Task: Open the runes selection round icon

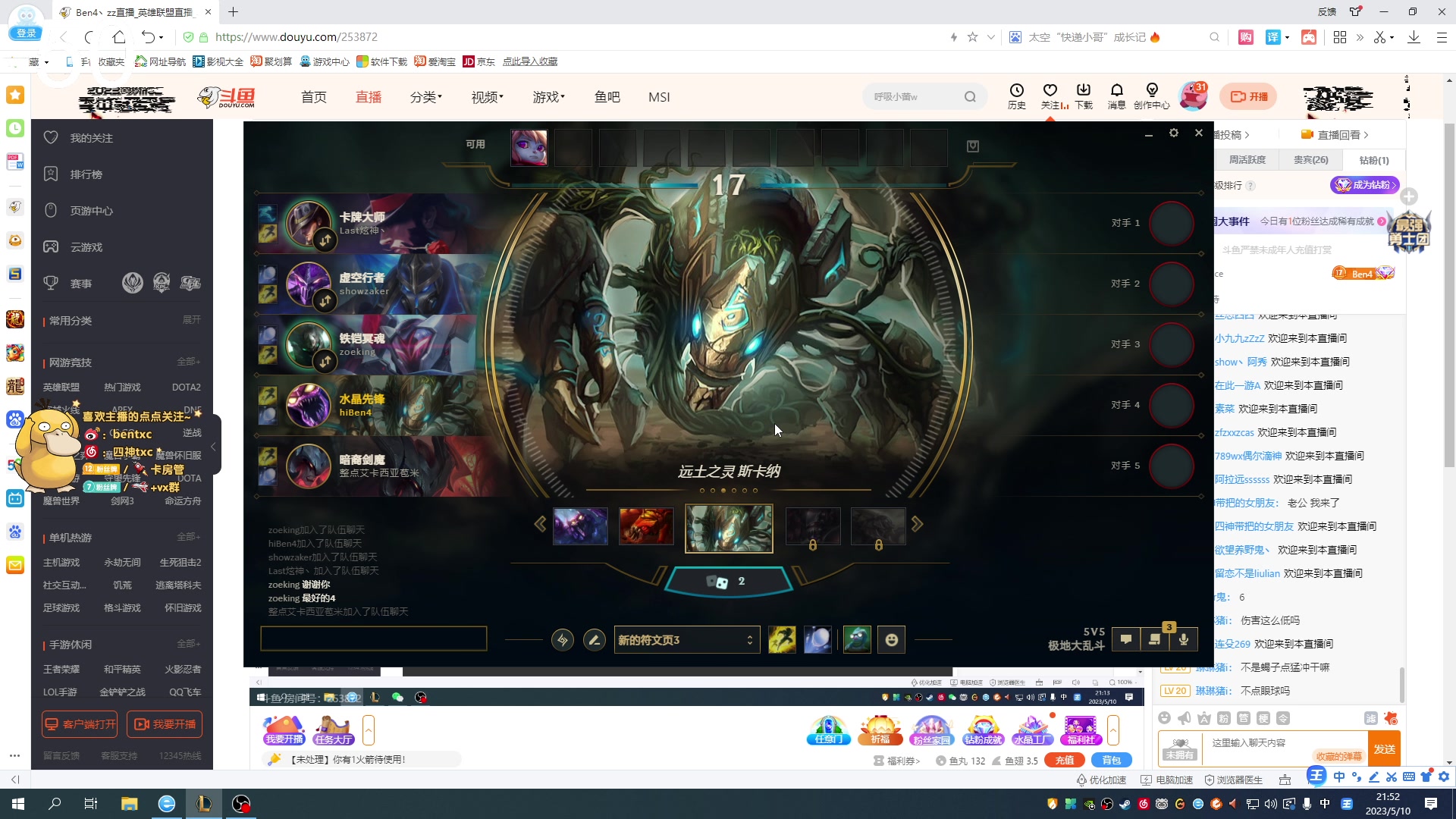Action: [x=563, y=640]
